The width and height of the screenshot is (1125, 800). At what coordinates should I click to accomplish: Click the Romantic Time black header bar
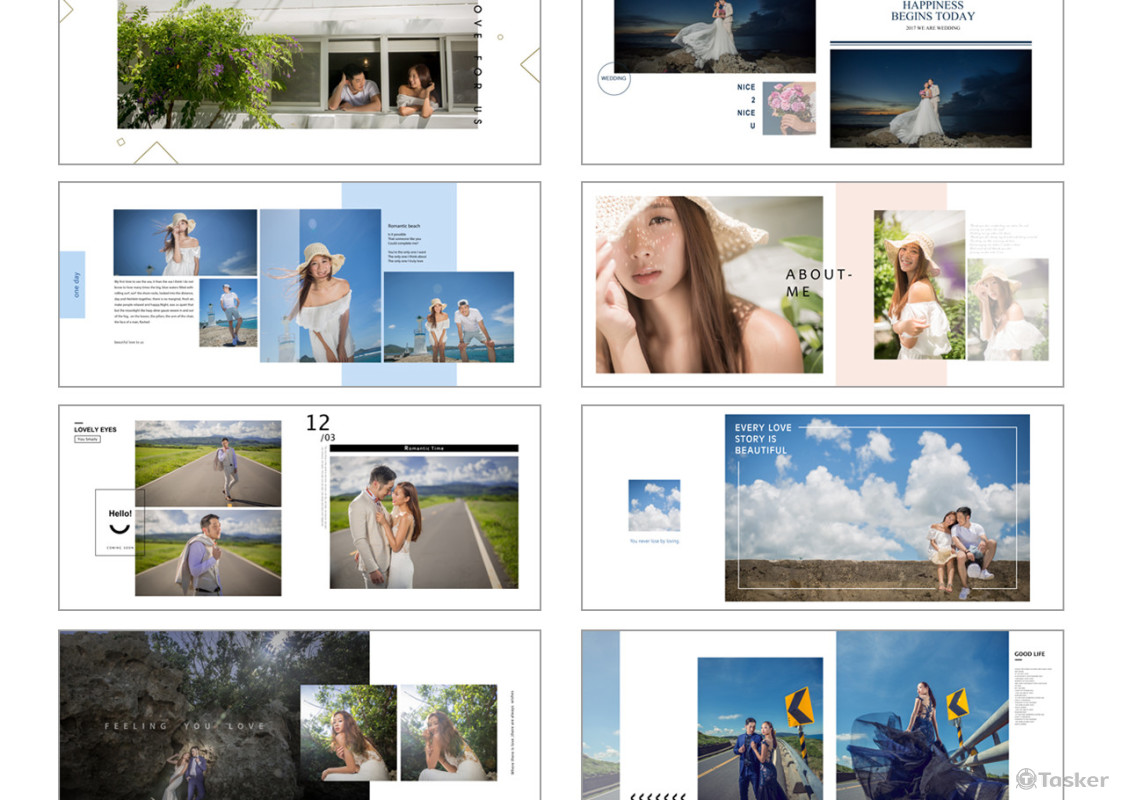(424, 449)
